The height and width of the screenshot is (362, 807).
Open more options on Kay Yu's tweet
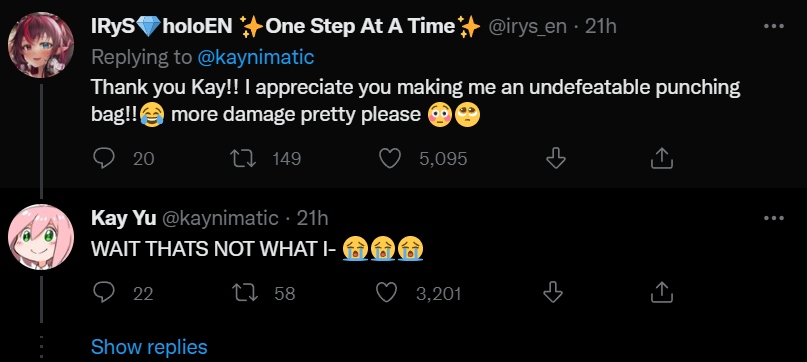pos(774,218)
